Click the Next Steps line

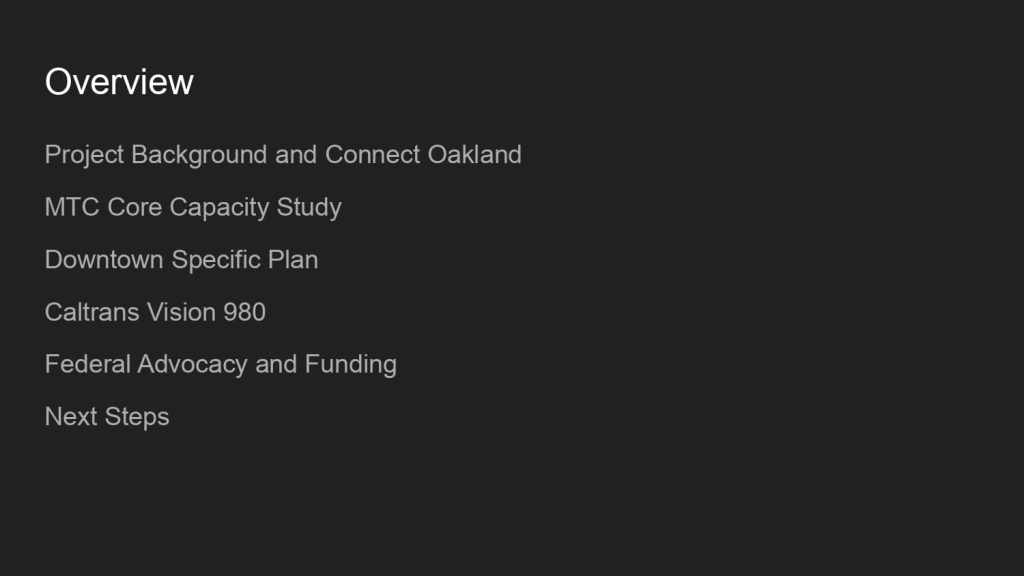pyautogui.click(x=107, y=416)
